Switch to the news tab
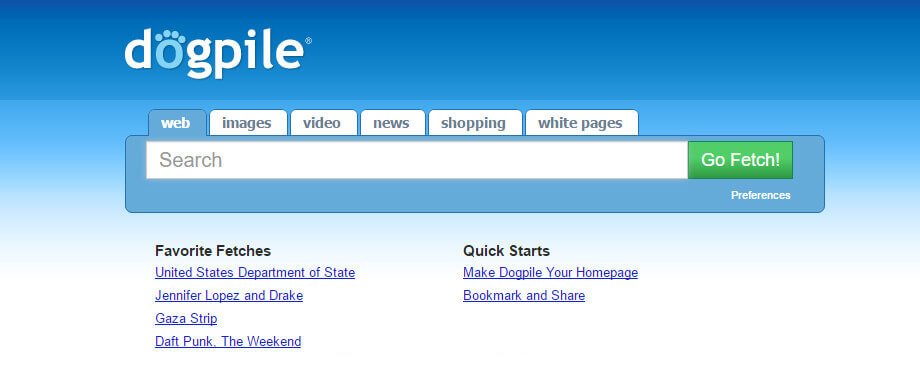This screenshot has width=920, height=383. tap(392, 123)
